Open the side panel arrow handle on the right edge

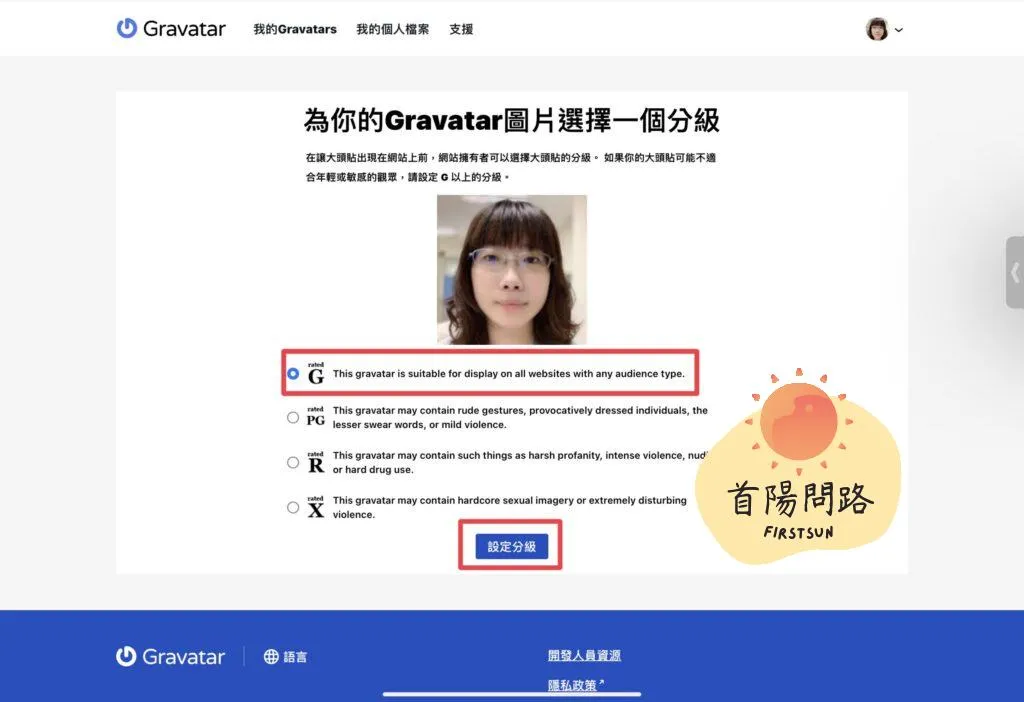(1014, 272)
